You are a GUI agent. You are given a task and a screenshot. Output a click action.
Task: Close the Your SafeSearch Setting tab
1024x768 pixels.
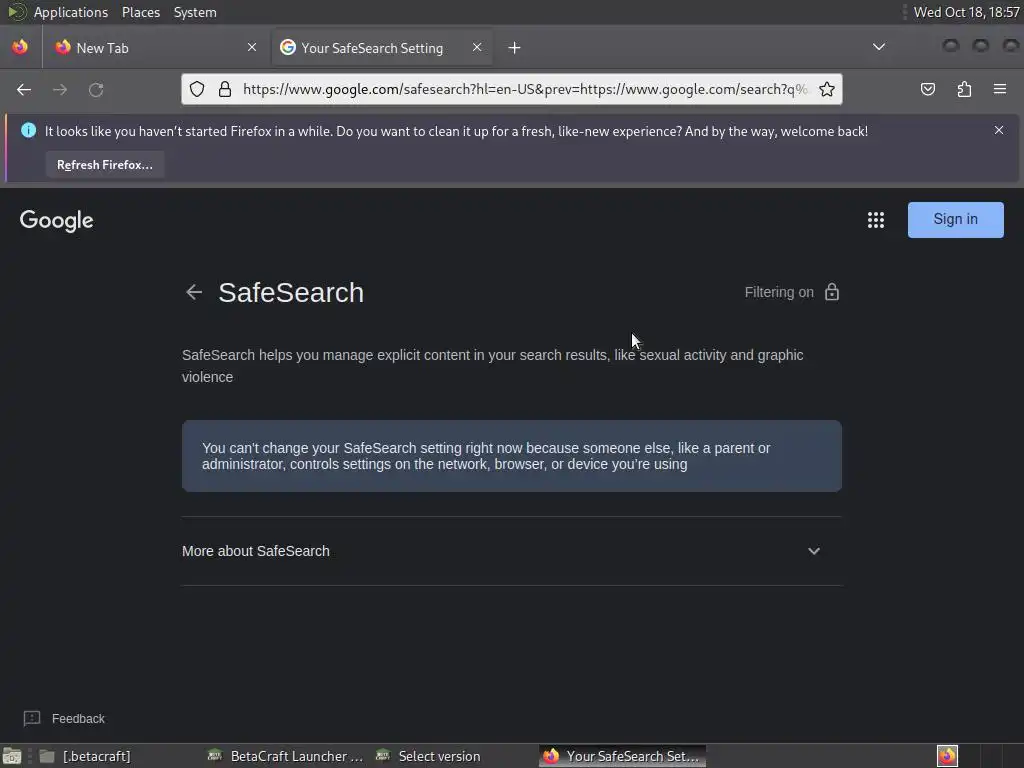coord(477,48)
